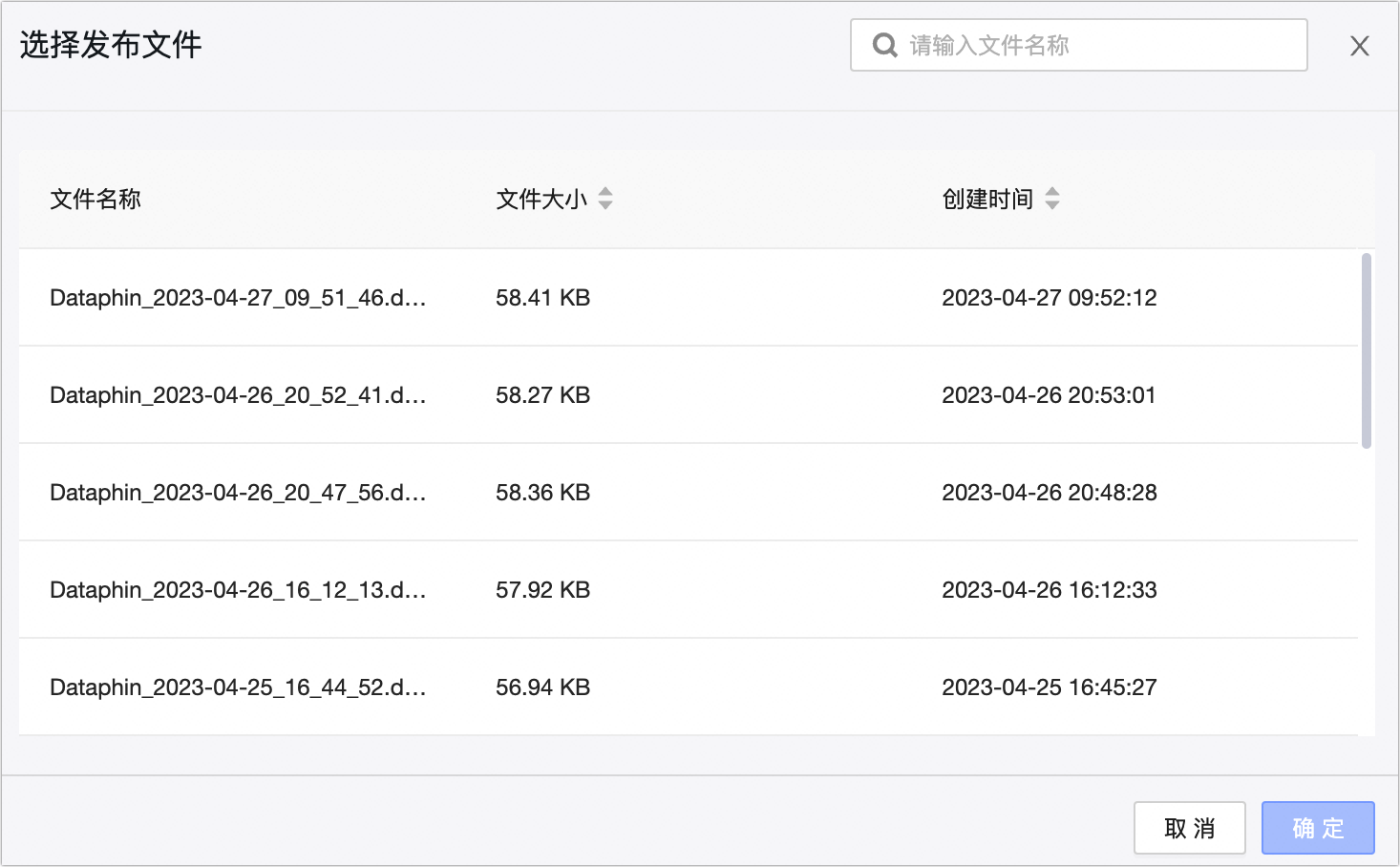The height and width of the screenshot is (867, 1400).
Task: Click the search magnifier icon
Action: pos(885,45)
